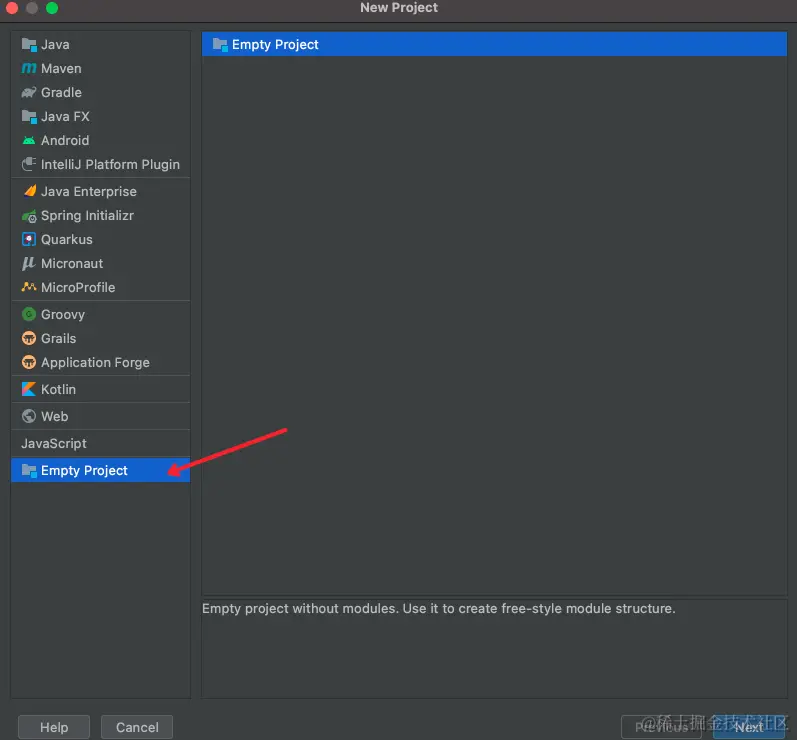
Task: Select 'Web' label in list
Action: coord(54,416)
